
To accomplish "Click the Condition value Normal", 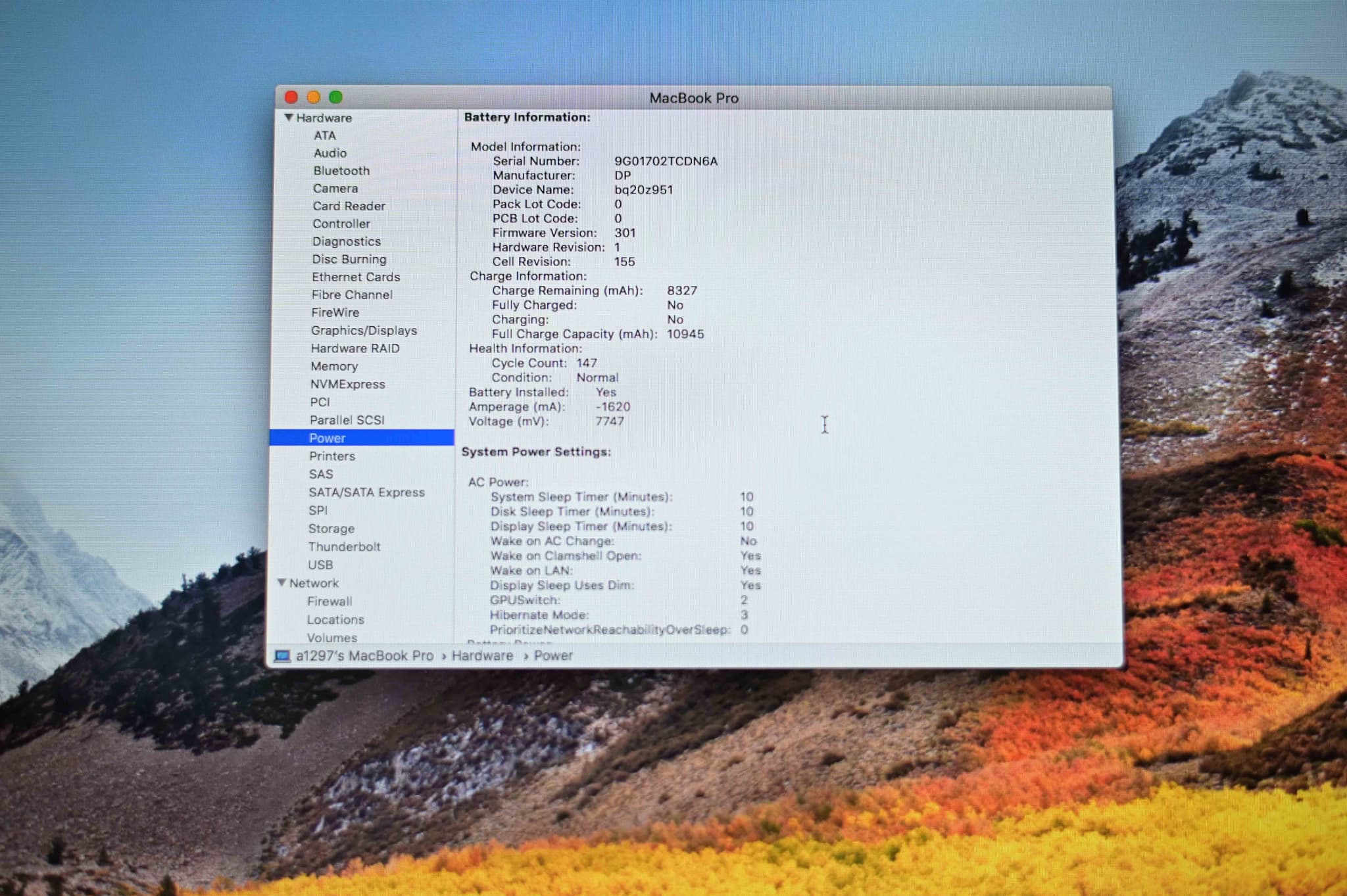I will pyautogui.click(x=597, y=377).
